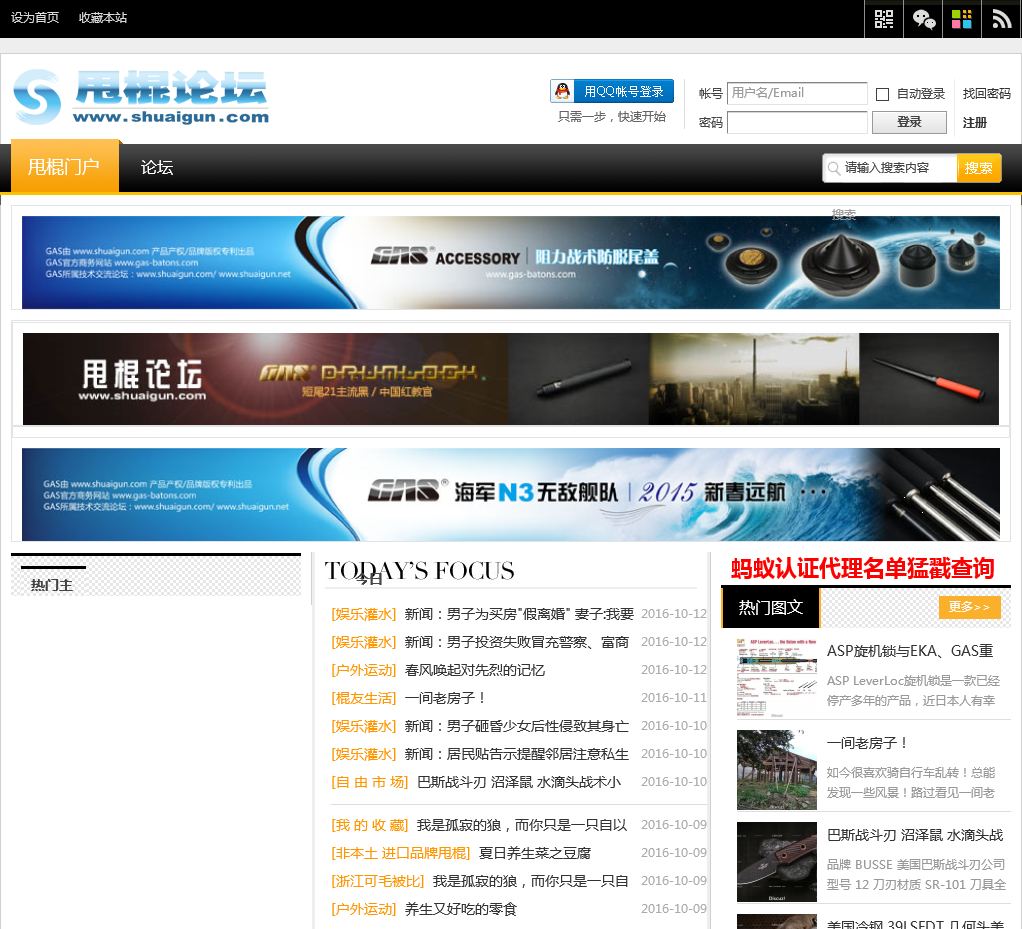Screen dimensions: 1022x929
Task: Click the 甩棍论坛 site logo
Action: pyautogui.click(x=141, y=97)
